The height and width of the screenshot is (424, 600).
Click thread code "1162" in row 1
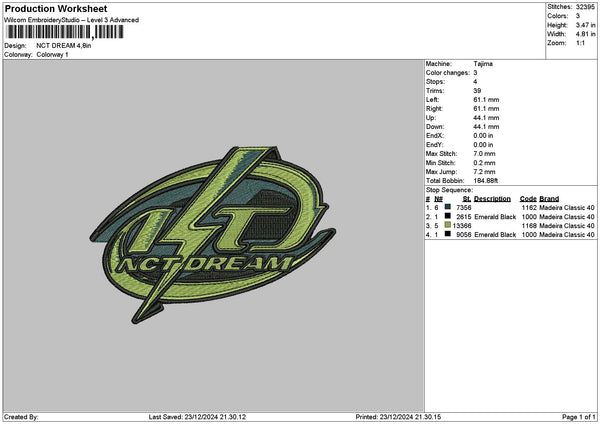click(529, 208)
